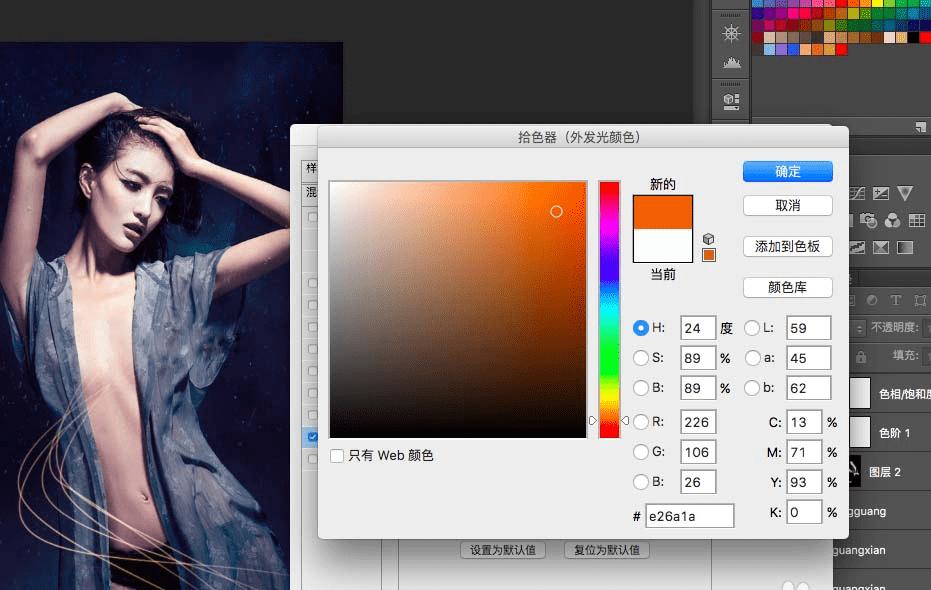The width and height of the screenshot is (931, 590).
Task: Click the R field showing 226
Action: 698,422
